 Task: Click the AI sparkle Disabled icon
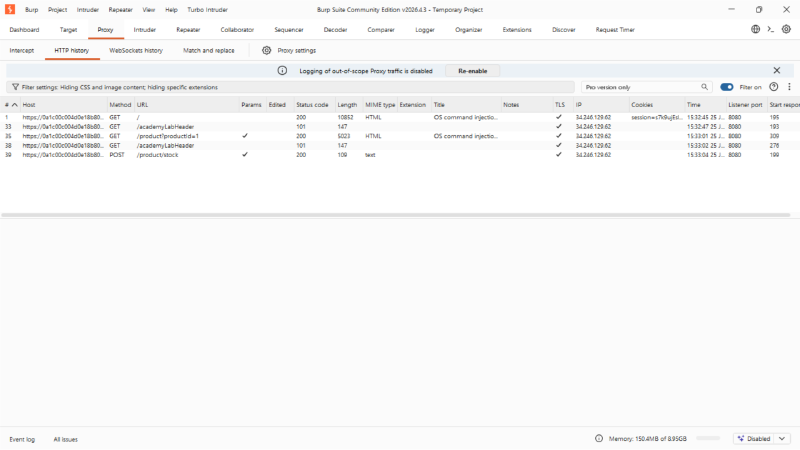[741, 438]
